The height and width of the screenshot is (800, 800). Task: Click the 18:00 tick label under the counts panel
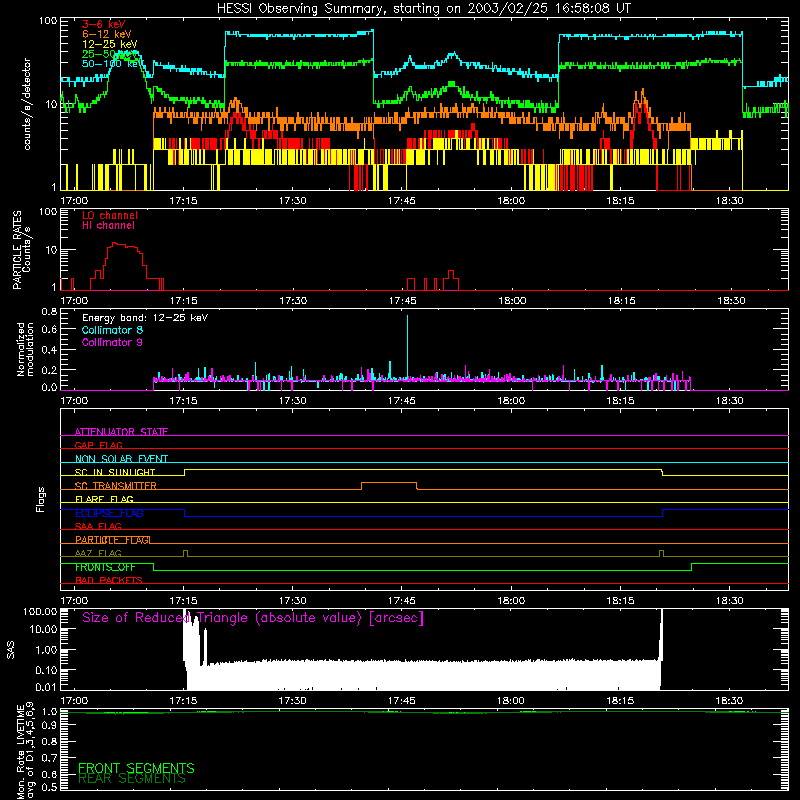click(x=511, y=201)
